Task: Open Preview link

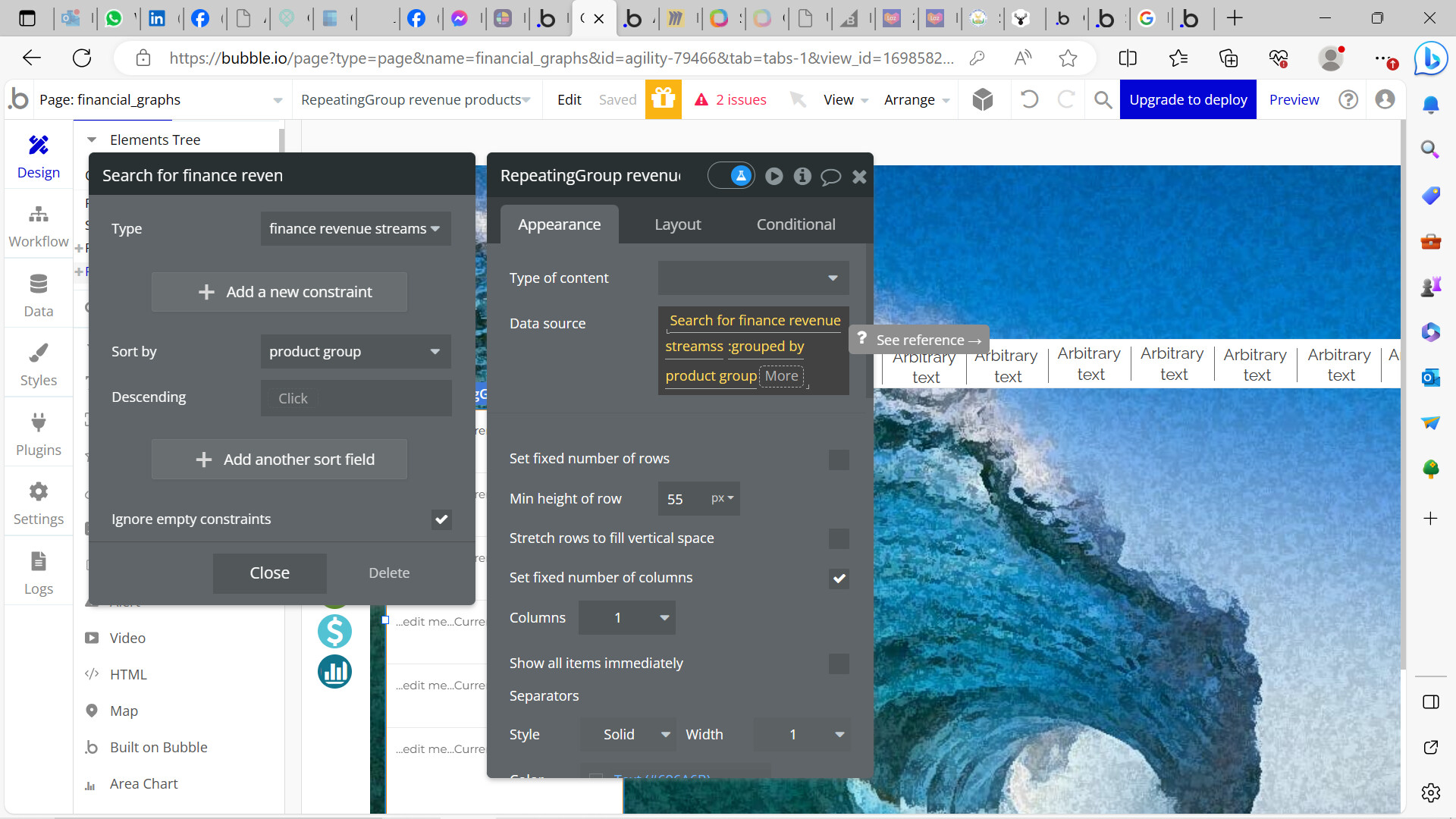Action: coord(1294,99)
